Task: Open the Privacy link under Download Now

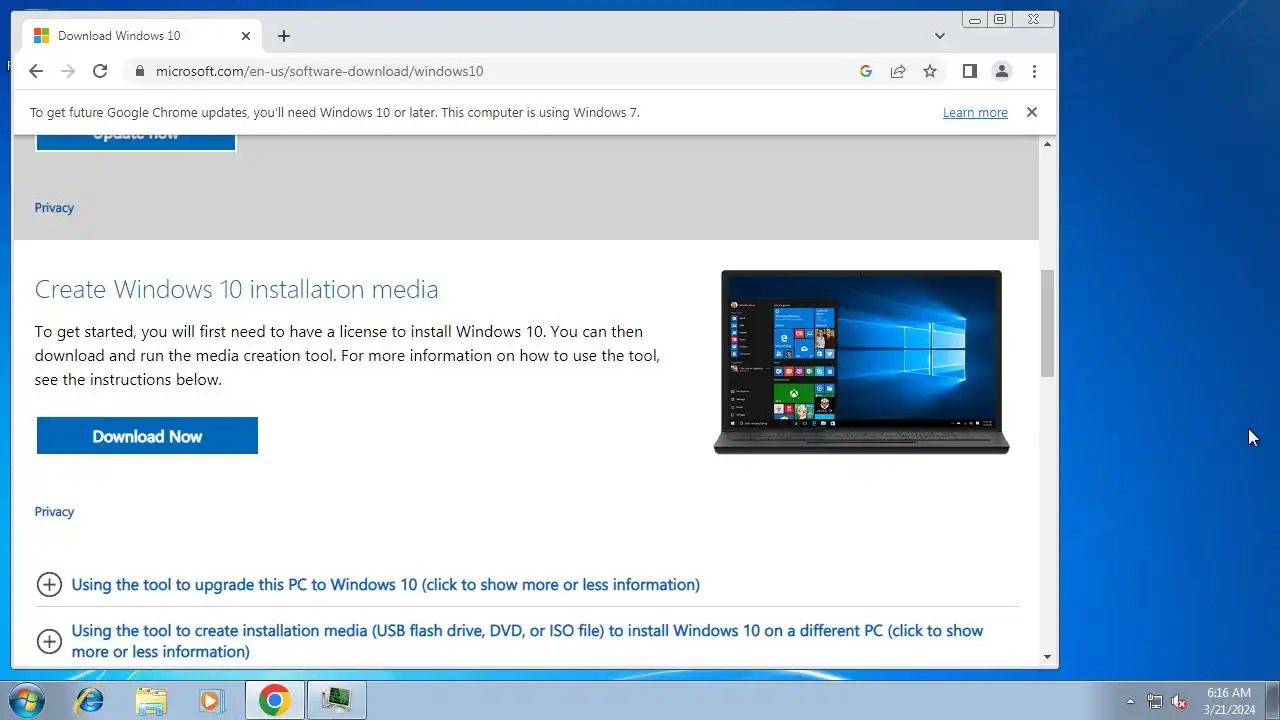Action: click(54, 512)
